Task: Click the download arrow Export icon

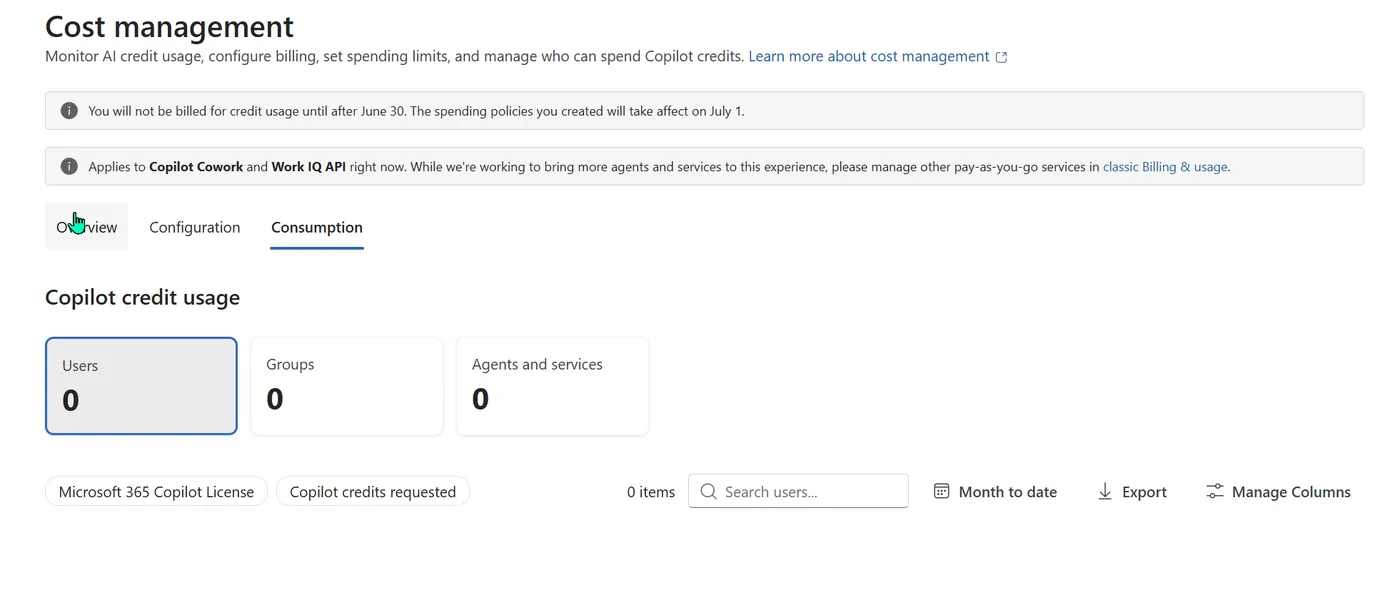Action: [x=1105, y=491]
